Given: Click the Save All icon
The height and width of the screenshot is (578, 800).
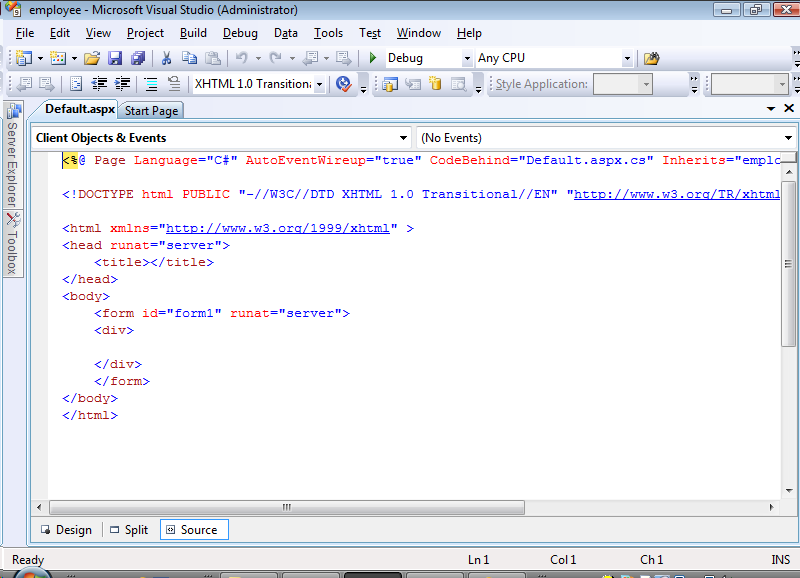Looking at the screenshot, I should (x=137, y=58).
